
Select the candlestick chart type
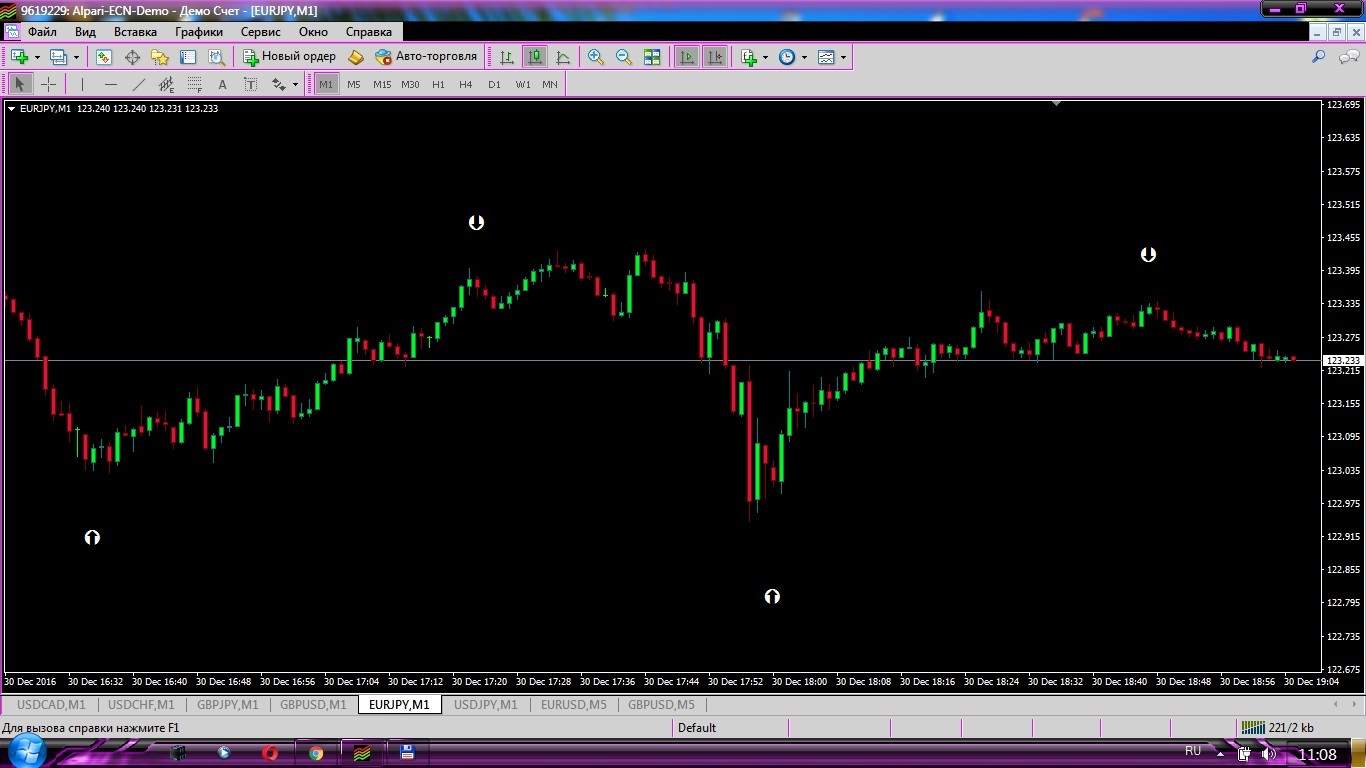coord(535,57)
